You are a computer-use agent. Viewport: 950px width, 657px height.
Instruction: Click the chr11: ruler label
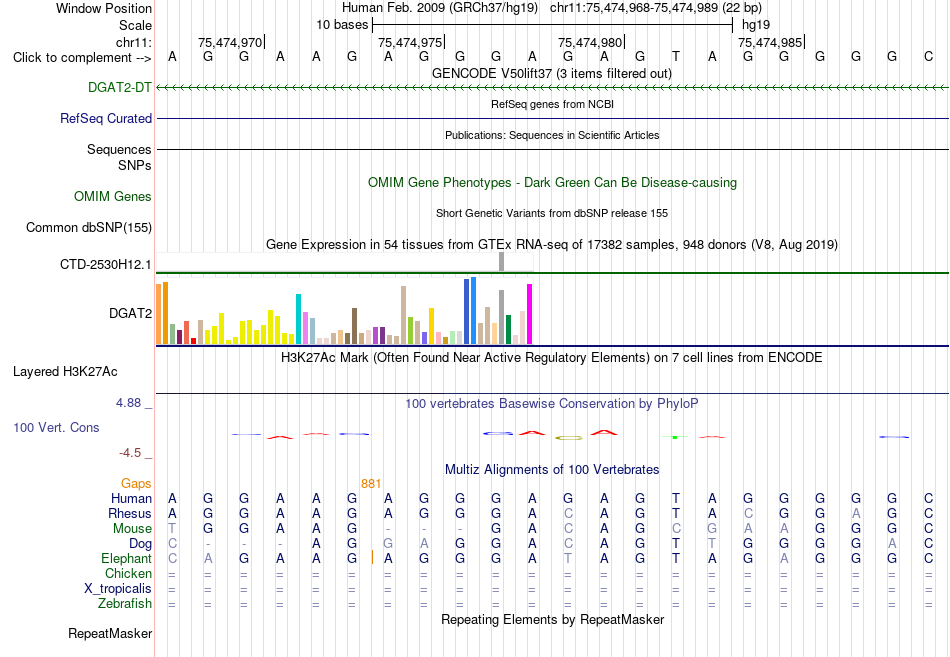133,42
